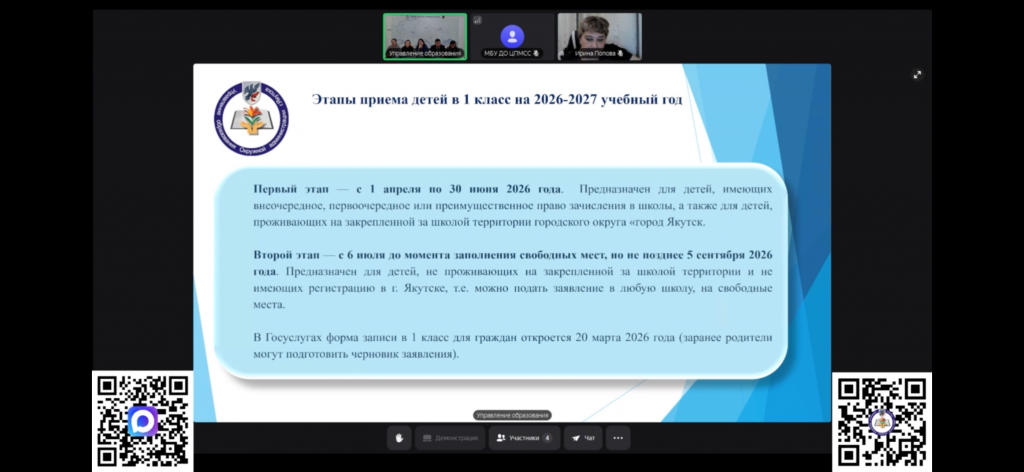
Task: Click the muted microphone icon of Ирина Попова
Action: click(622, 53)
